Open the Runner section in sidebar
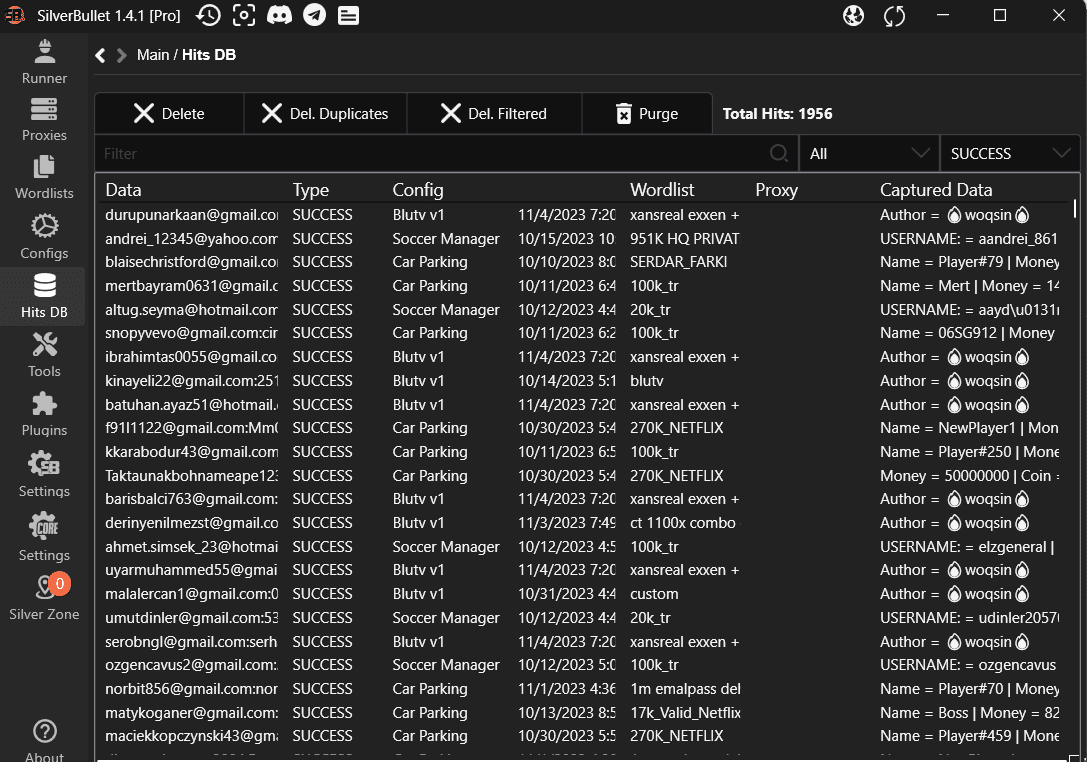The height and width of the screenshot is (762, 1087). [44, 61]
